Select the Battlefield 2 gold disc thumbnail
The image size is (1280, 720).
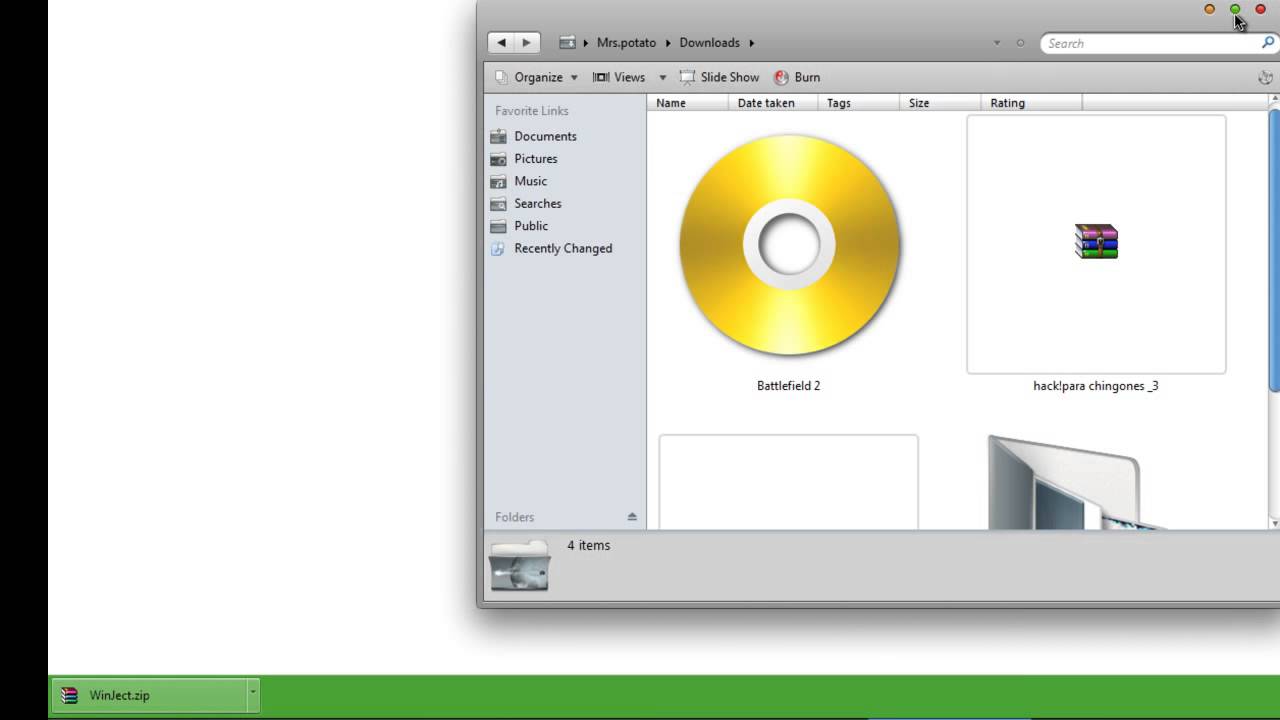789,245
